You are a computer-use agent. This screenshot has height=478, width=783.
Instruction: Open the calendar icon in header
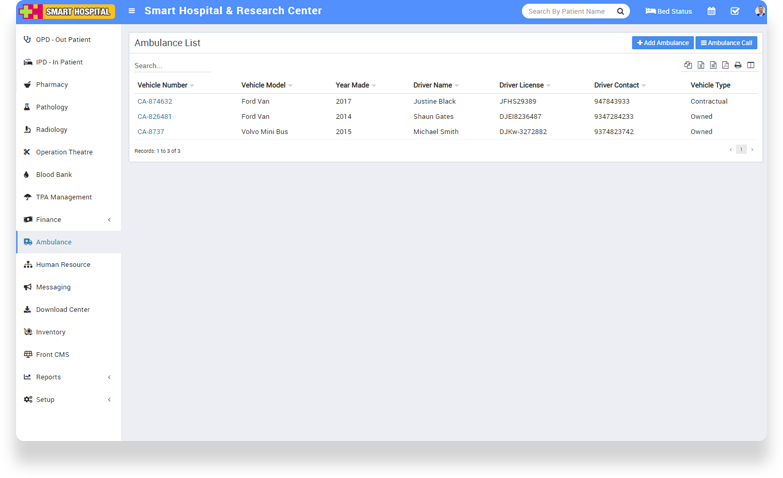(x=711, y=11)
